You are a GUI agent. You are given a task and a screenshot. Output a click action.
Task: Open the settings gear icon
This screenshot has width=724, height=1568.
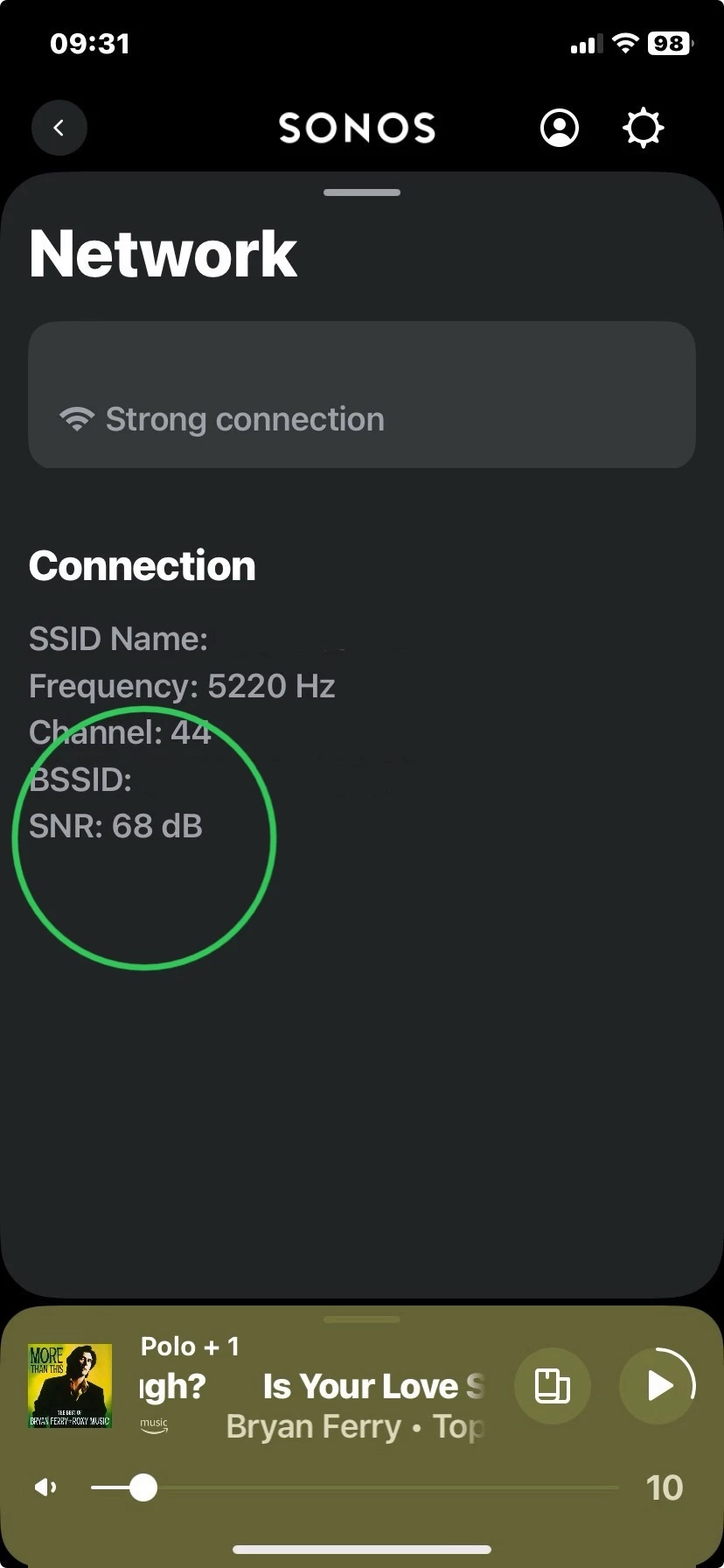pyautogui.click(x=643, y=128)
